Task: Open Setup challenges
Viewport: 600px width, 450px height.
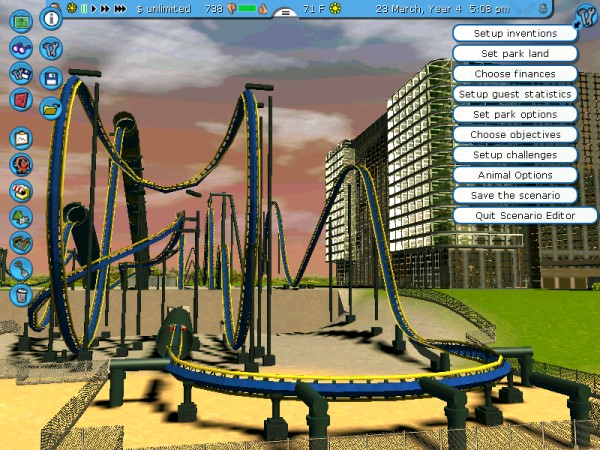Action: [x=515, y=155]
